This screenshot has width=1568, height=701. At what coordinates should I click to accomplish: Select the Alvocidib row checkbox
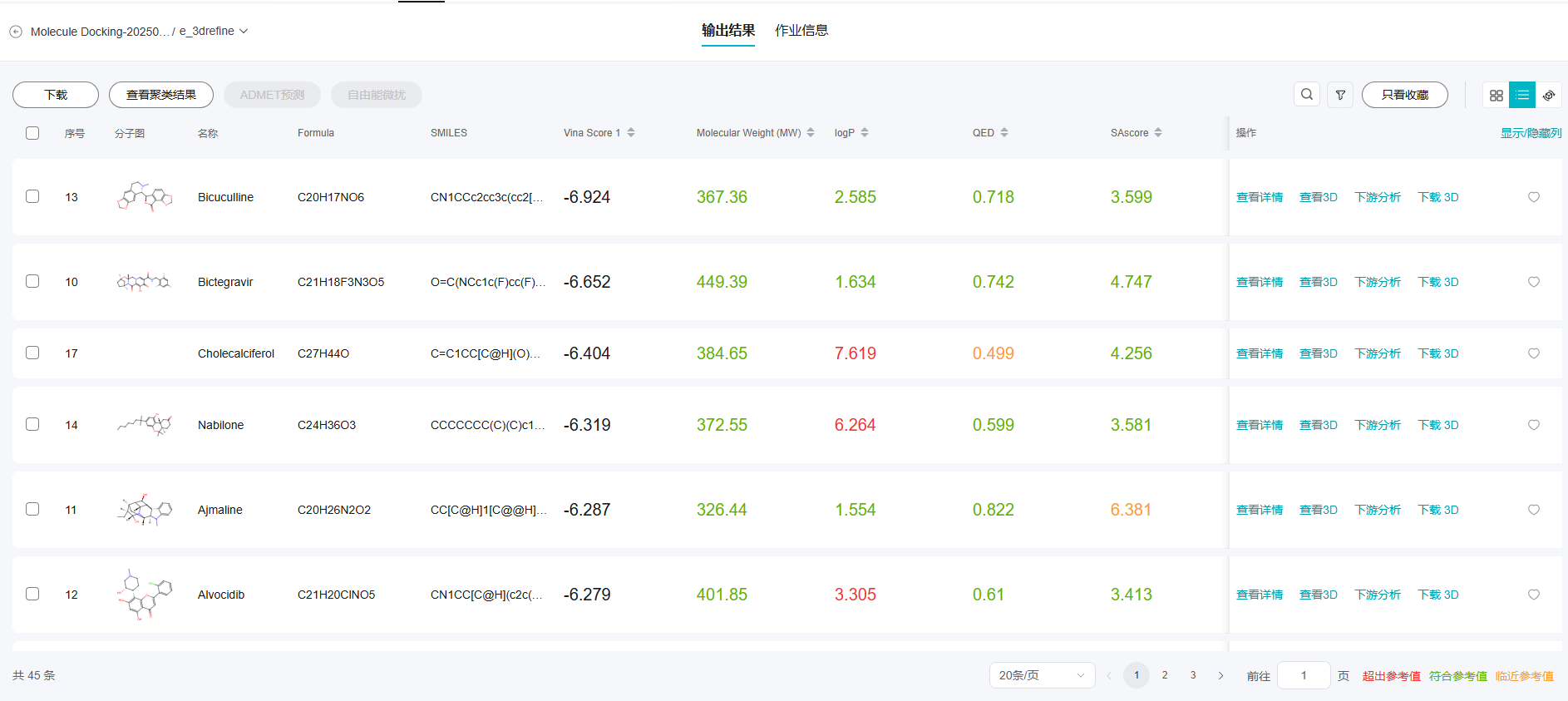click(32, 595)
